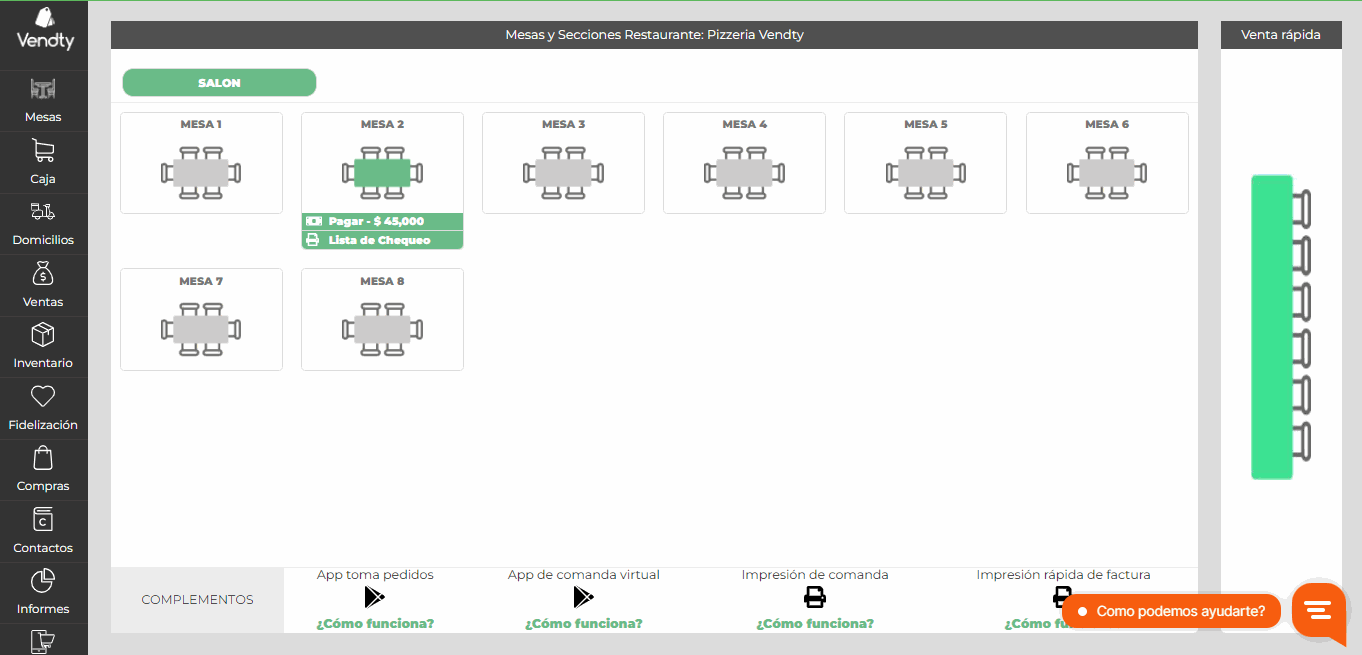The width and height of the screenshot is (1362, 655).
Task: Click the MESA 1 label text
Action: [x=201, y=124]
